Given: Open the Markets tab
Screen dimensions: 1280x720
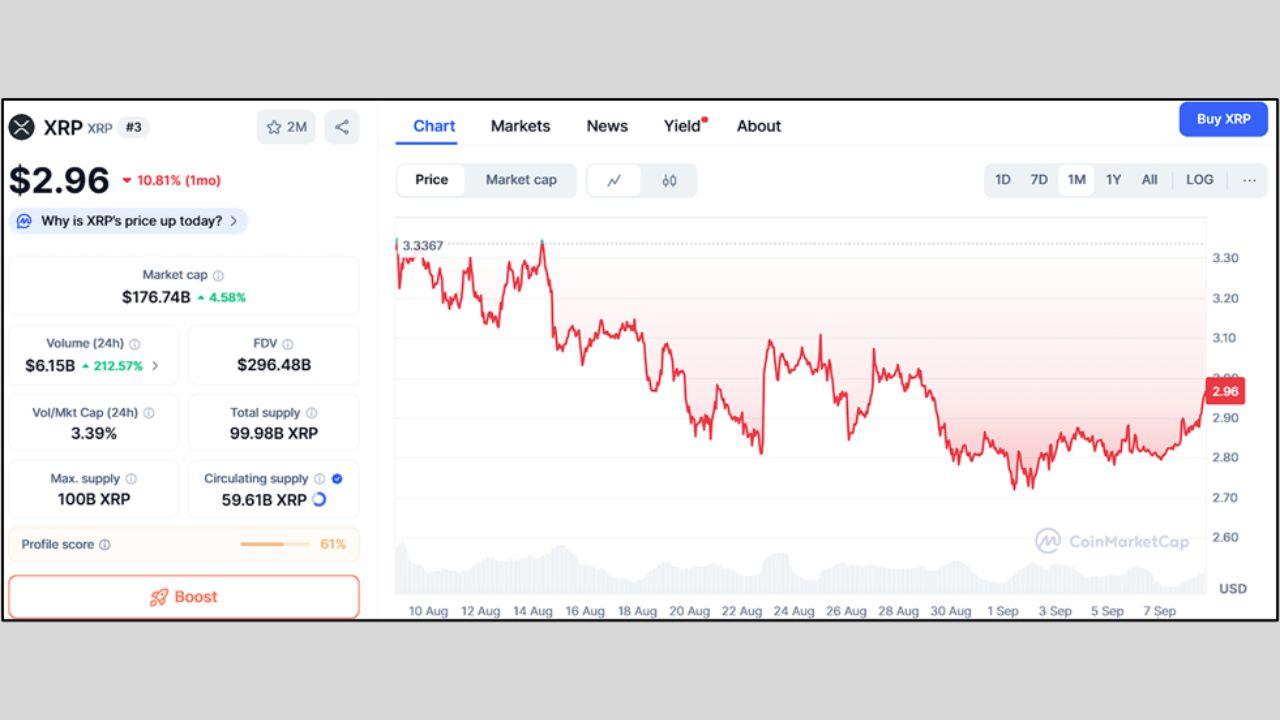Looking at the screenshot, I should pos(520,126).
